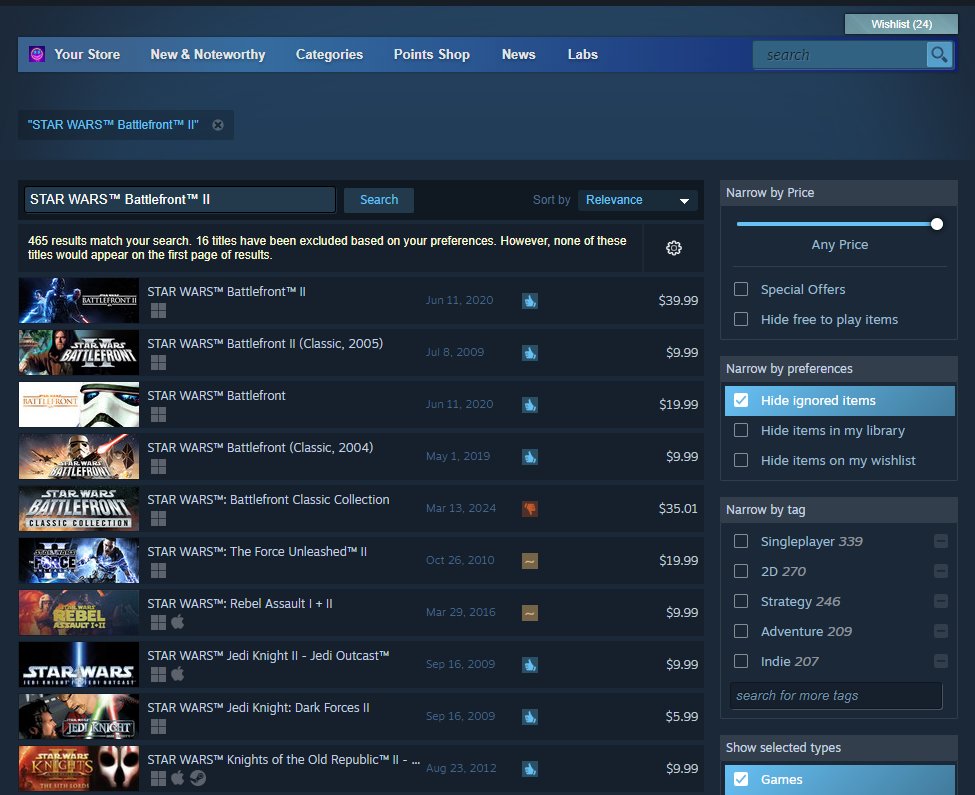Collapse the Show selected types section
This screenshot has height=795, width=975.
838,748
